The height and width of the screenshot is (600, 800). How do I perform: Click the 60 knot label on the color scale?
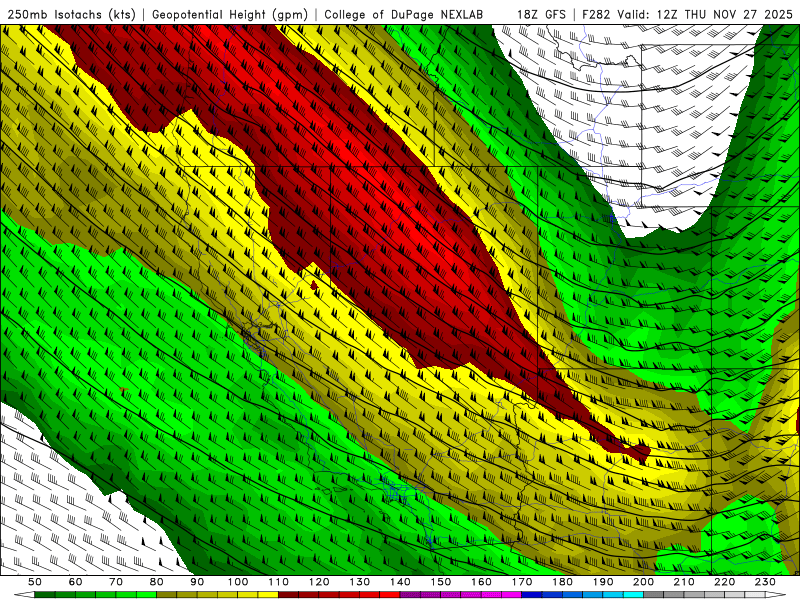76,582
